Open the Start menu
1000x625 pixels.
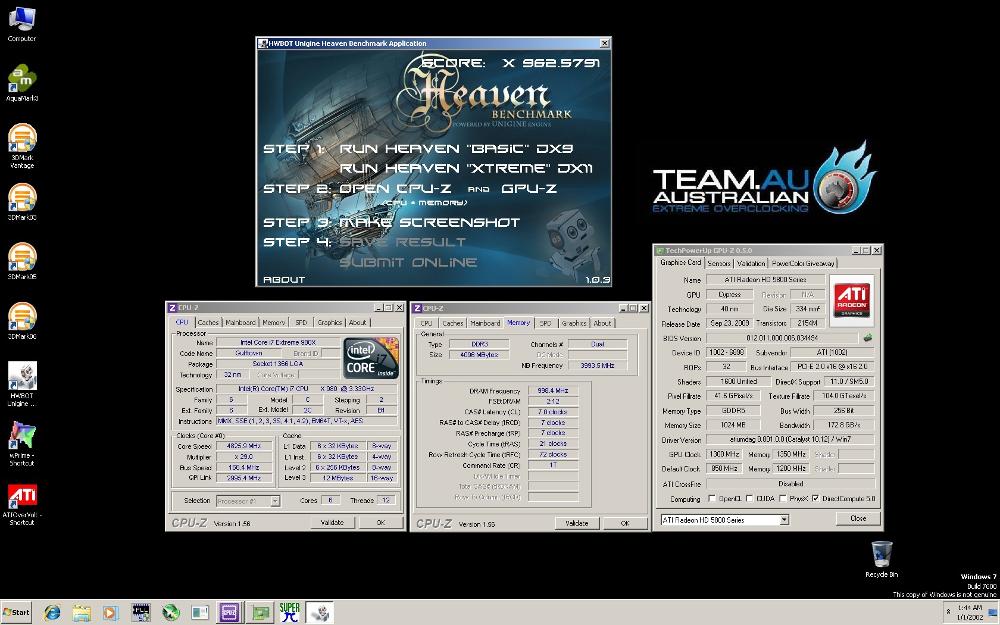click(x=16, y=612)
